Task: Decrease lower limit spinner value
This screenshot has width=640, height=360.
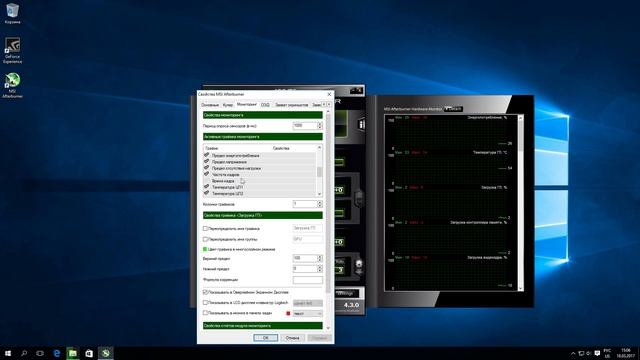Action: tap(320, 271)
